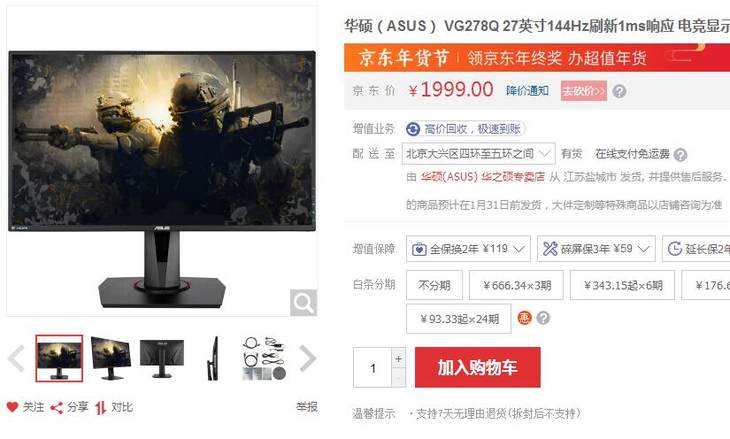The width and height of the screenshot is (730, 439).
Task: Open the 华硕(ASUS)华之硕专卖店 store link
Action: tap(482, 177)
